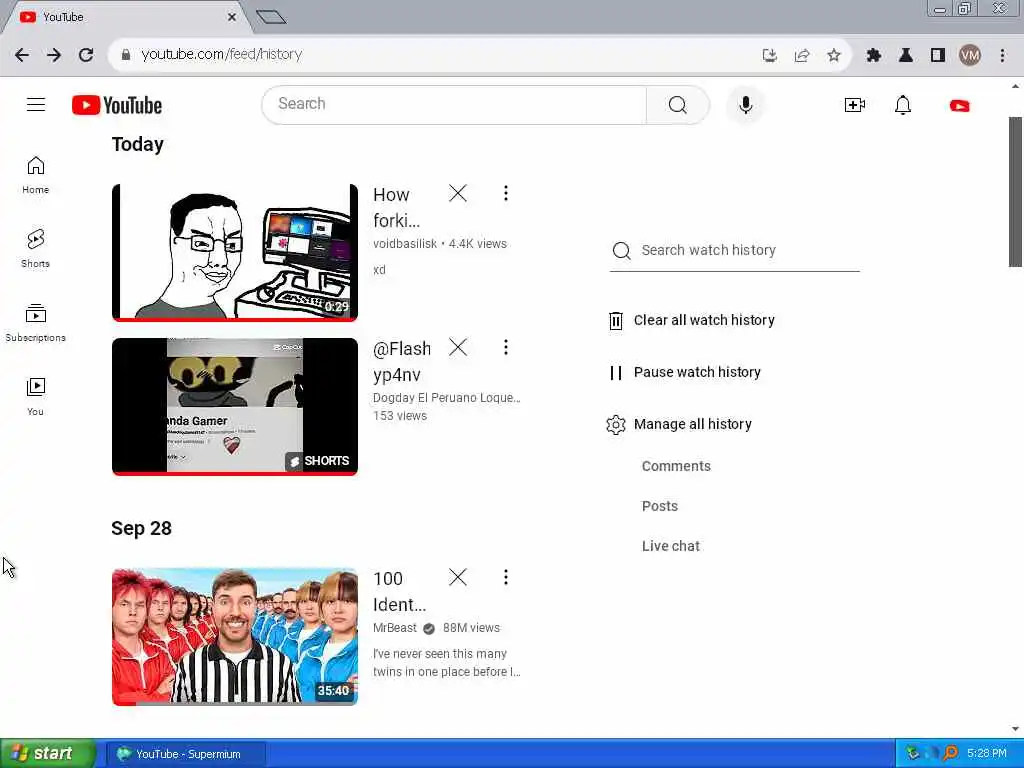The width and height of the screenshot is (1024, 768).
Task: Open Shorts in sidebar
Action: (35, 248)
